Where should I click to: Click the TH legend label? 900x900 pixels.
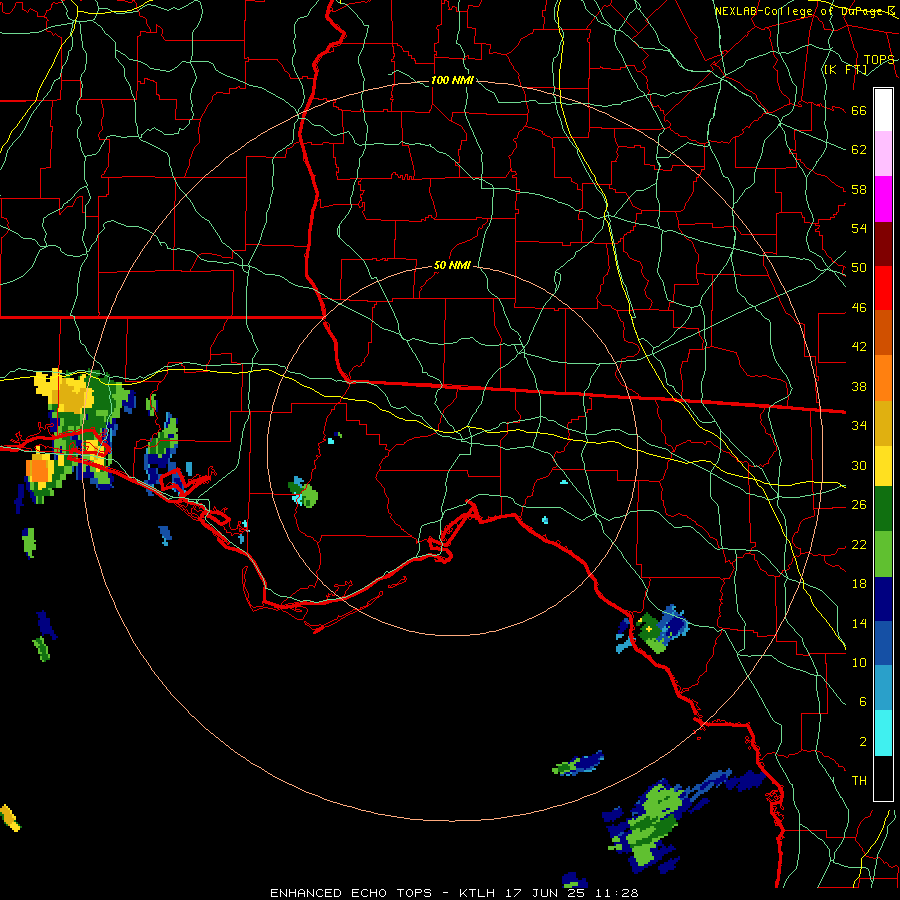tap(859, 781)
